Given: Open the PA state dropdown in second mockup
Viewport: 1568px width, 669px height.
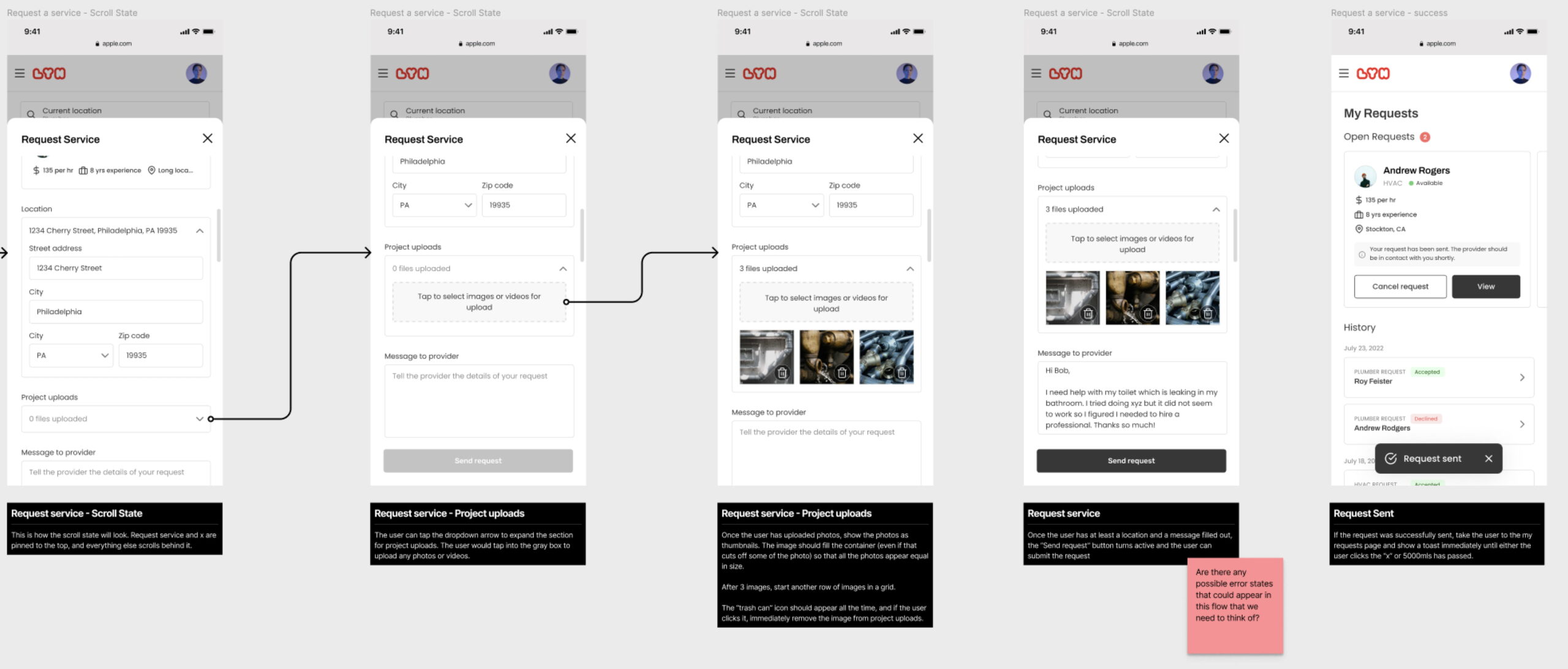Looking at the screenshot, I should [x=434, y=205].
